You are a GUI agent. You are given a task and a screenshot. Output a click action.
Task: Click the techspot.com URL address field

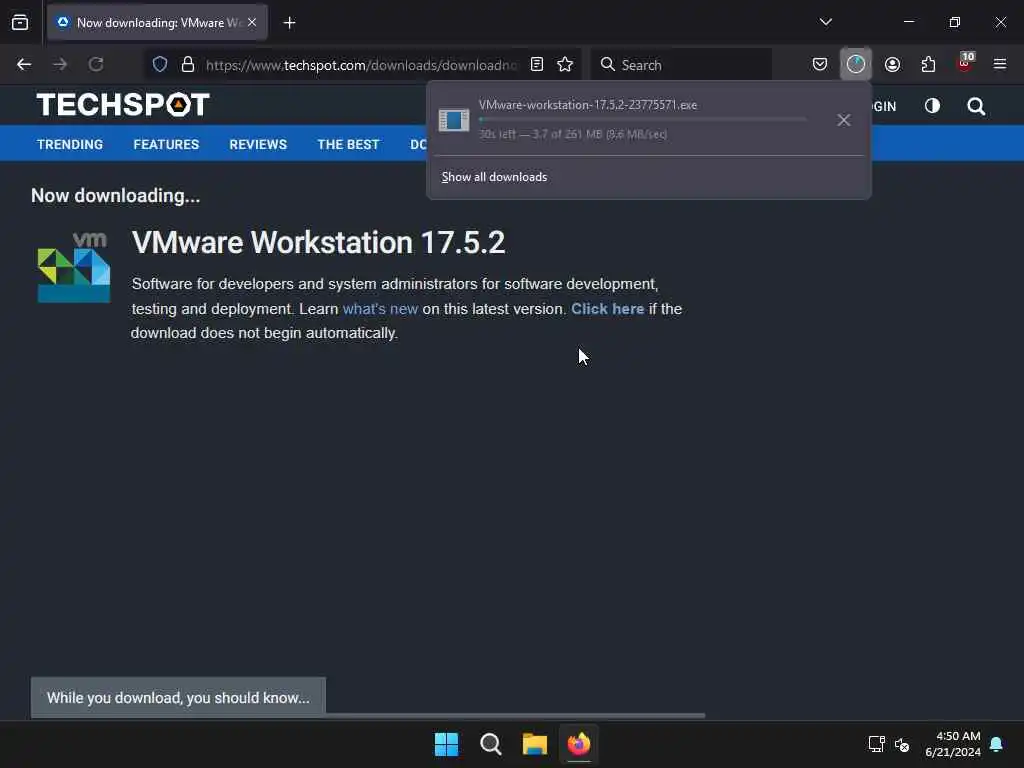pyautogui.click(x=361, y=65)
